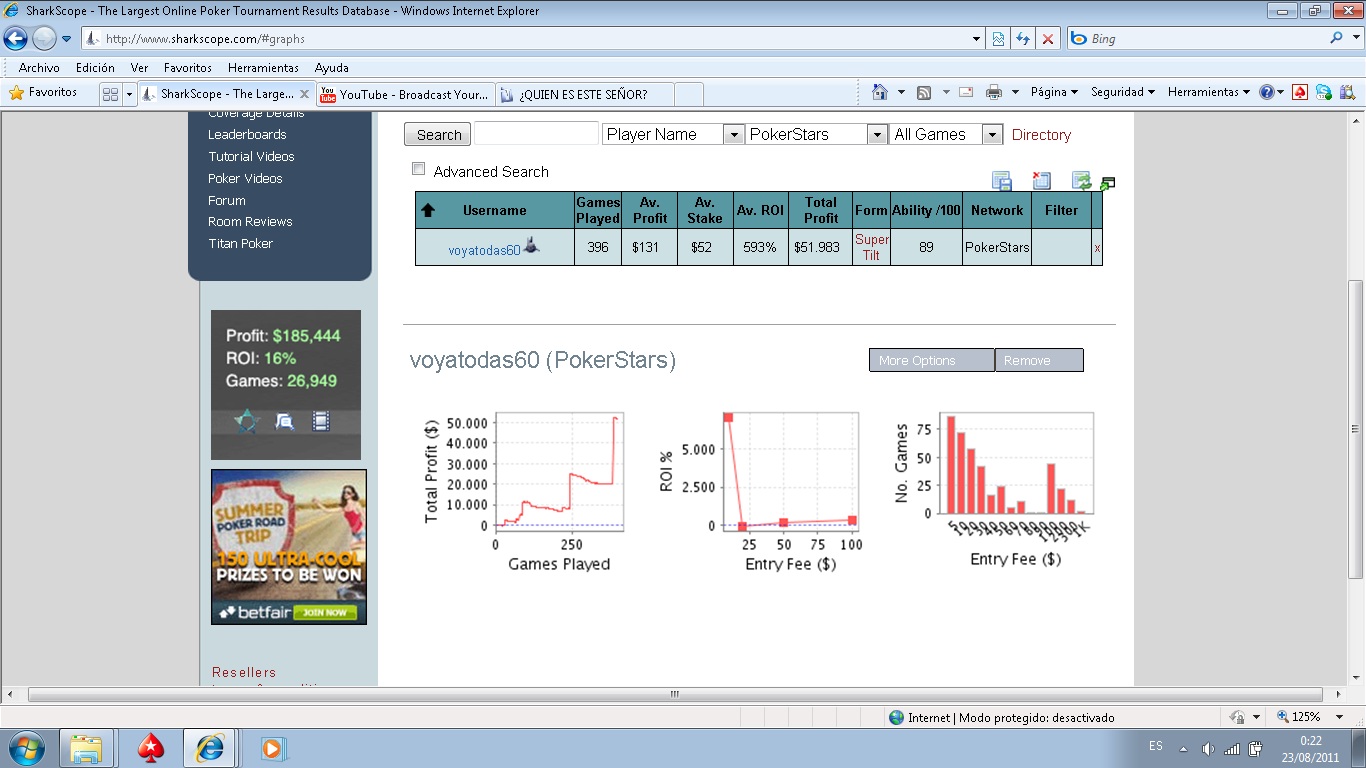Screen dimensions: 1366x768
Task: Click the red x in voyatodas60 row
Action: [x=1097, y=247]
